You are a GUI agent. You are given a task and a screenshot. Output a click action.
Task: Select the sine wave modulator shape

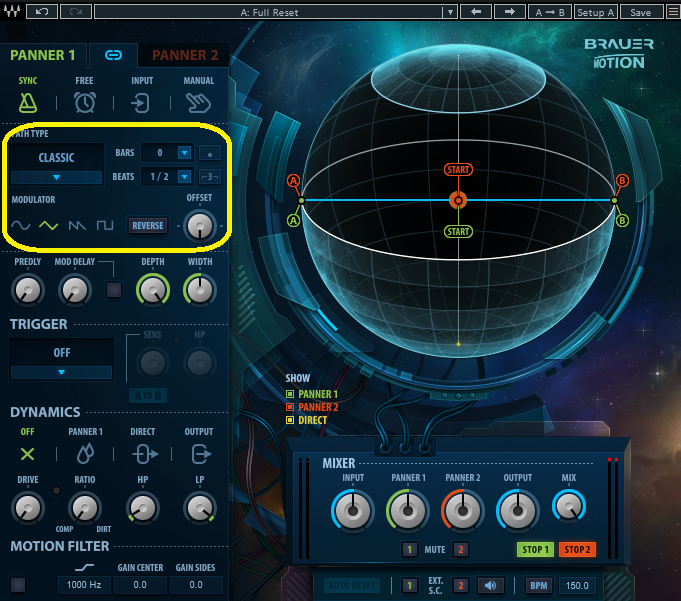21,226
